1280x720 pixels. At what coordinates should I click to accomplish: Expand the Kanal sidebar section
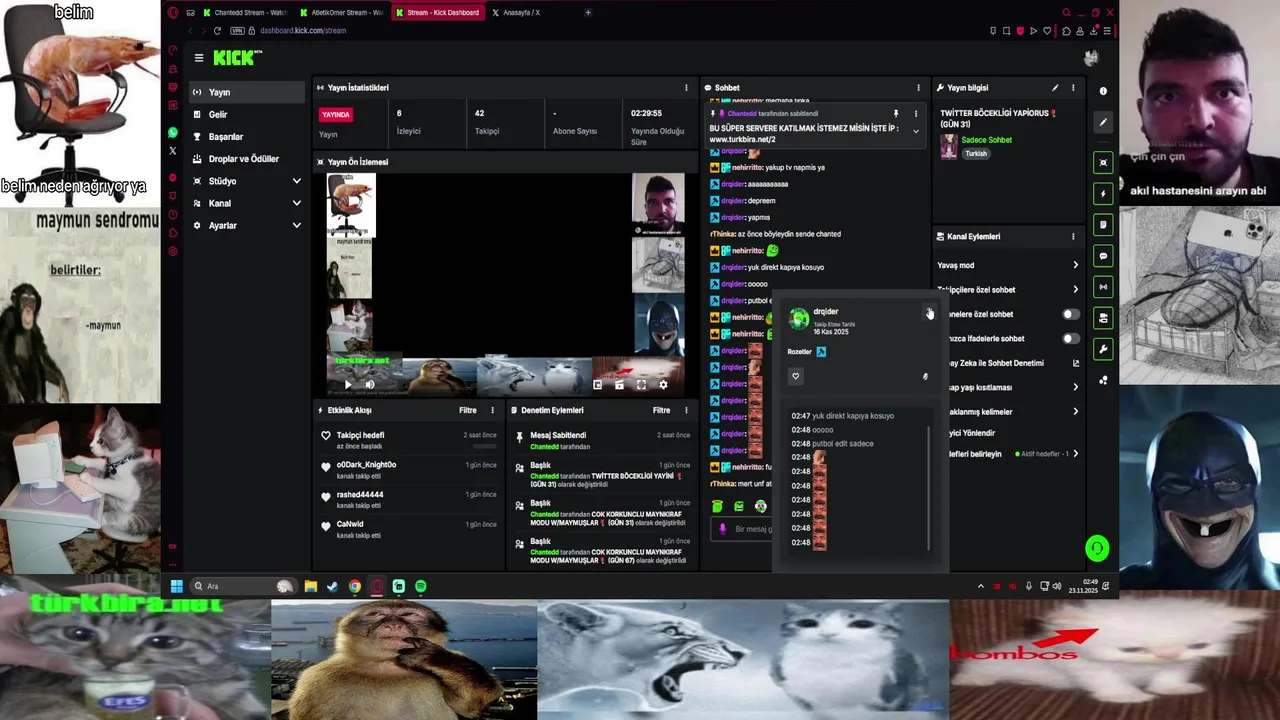(246, 203)
